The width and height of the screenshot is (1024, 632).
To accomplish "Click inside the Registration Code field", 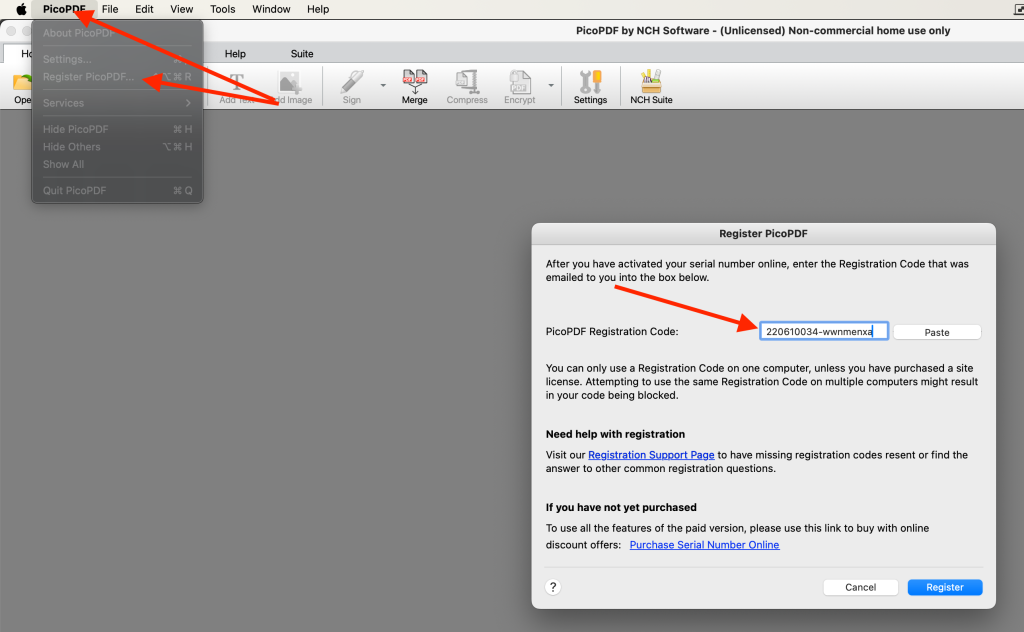I will coord(822,330).
